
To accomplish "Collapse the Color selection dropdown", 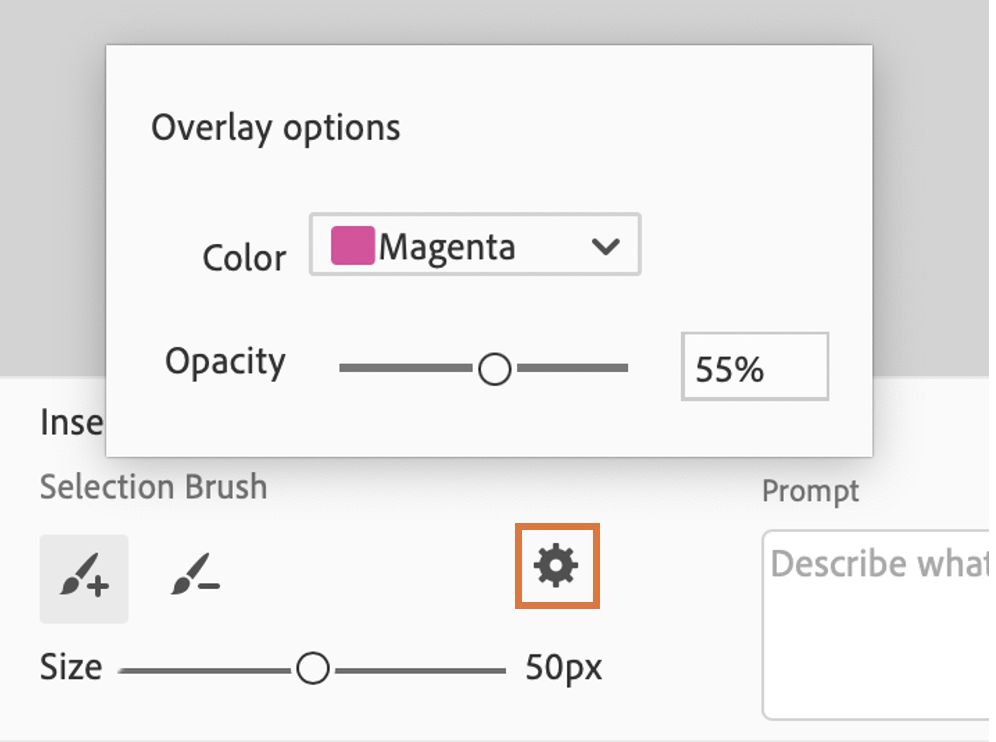I will coord(609,245).
